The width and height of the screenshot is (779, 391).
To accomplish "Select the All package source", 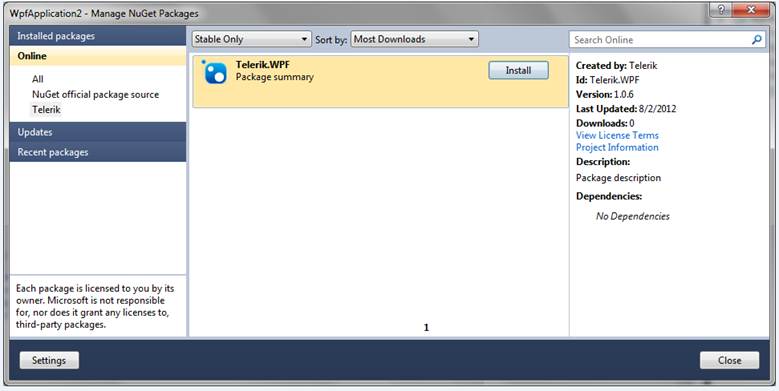I will tap(38, 79).
